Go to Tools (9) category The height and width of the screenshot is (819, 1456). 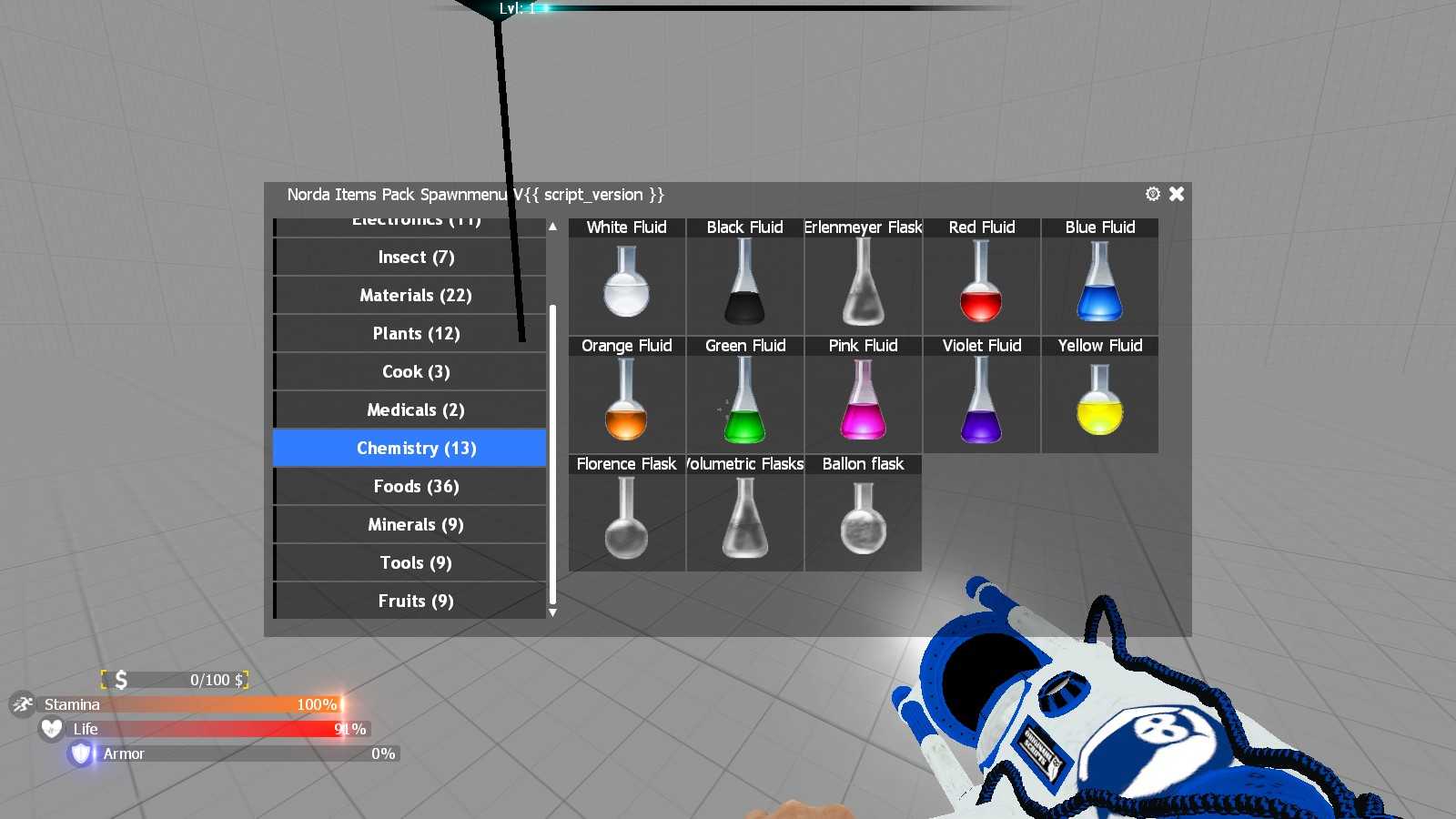coord(409,563)
